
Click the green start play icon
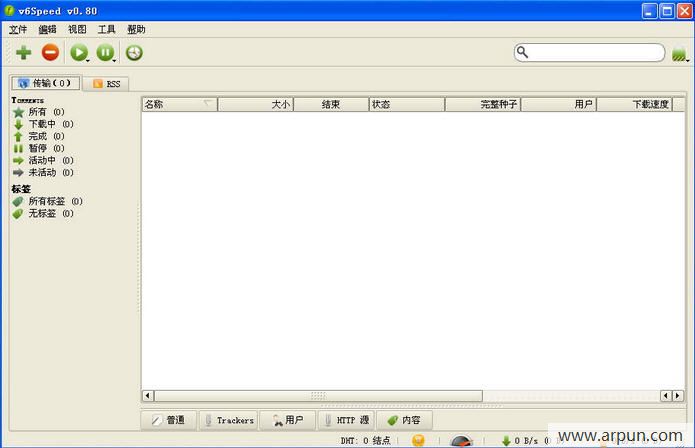click(x=78, y=53)
